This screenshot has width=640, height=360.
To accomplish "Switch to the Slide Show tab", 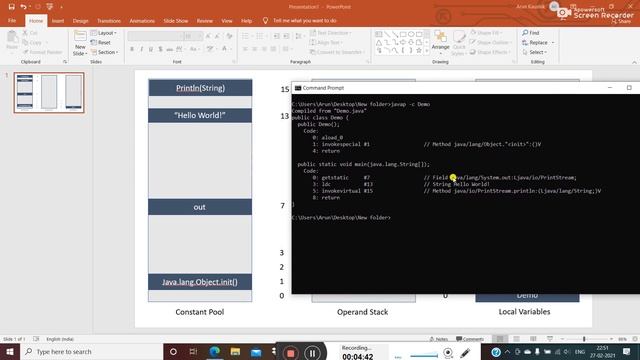I will tap(176, 20).
